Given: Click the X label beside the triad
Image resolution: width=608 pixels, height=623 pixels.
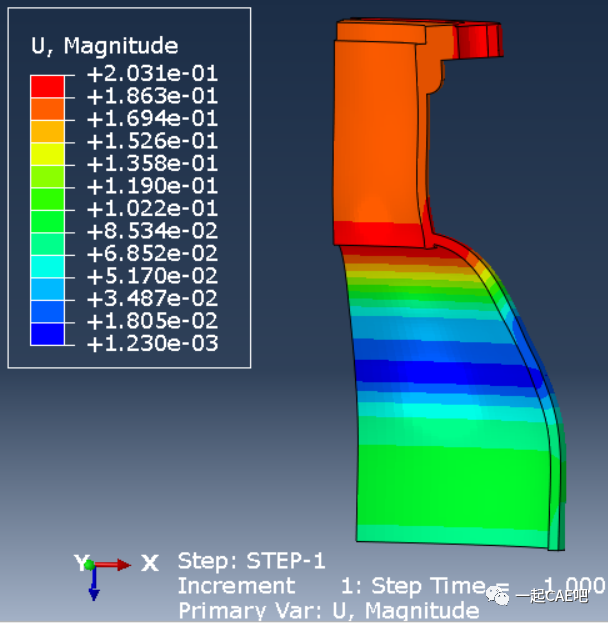Looking at the screenshot, I should (150, 563).
